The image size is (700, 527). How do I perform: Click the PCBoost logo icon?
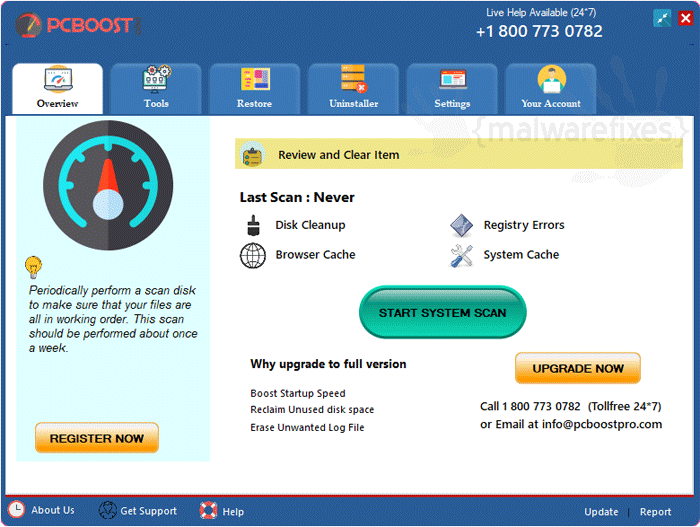[x=29, y=25]
